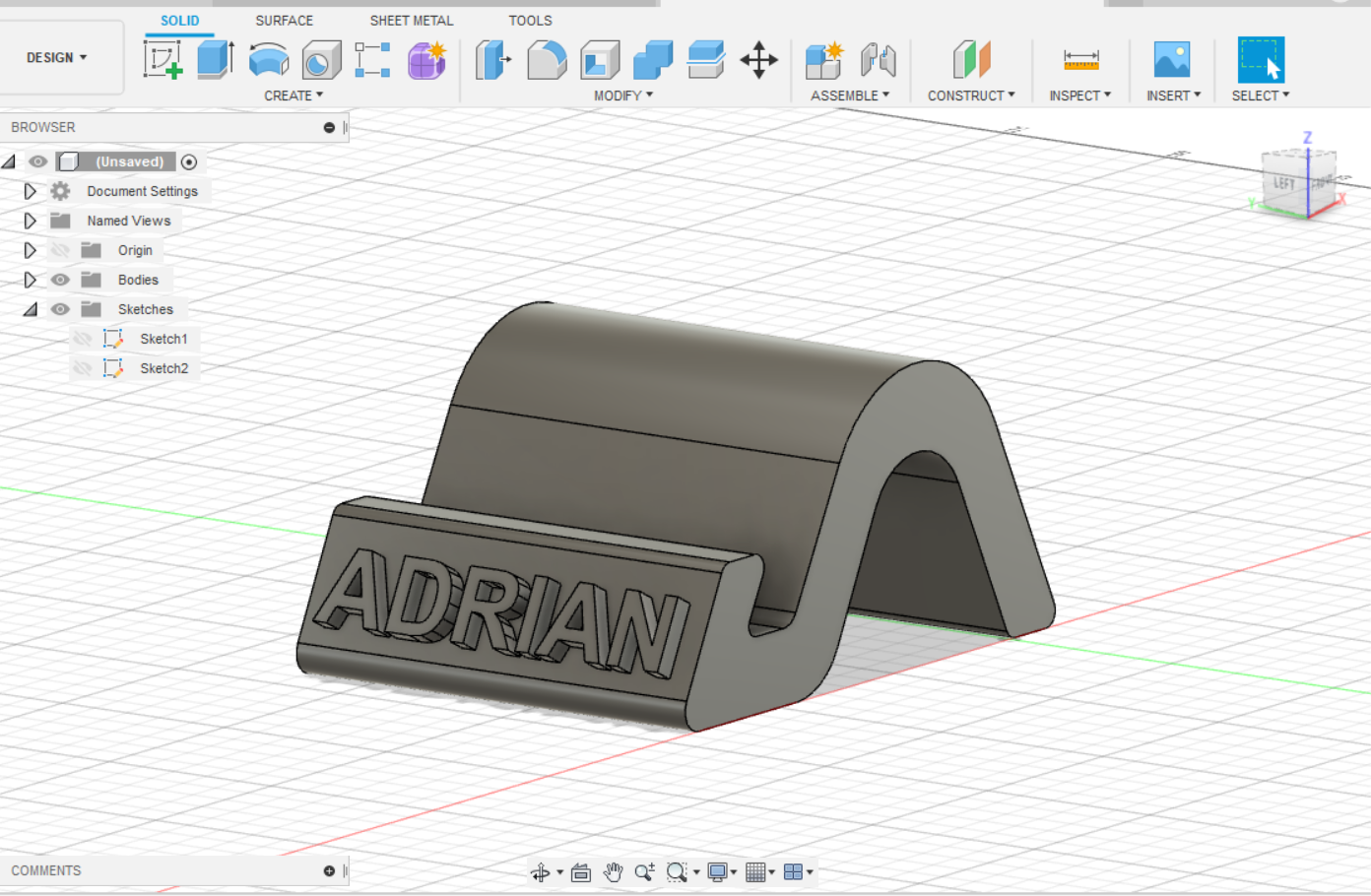1371x896 pixels.
Task: Select the Named Views label
Action: (129, 221)
